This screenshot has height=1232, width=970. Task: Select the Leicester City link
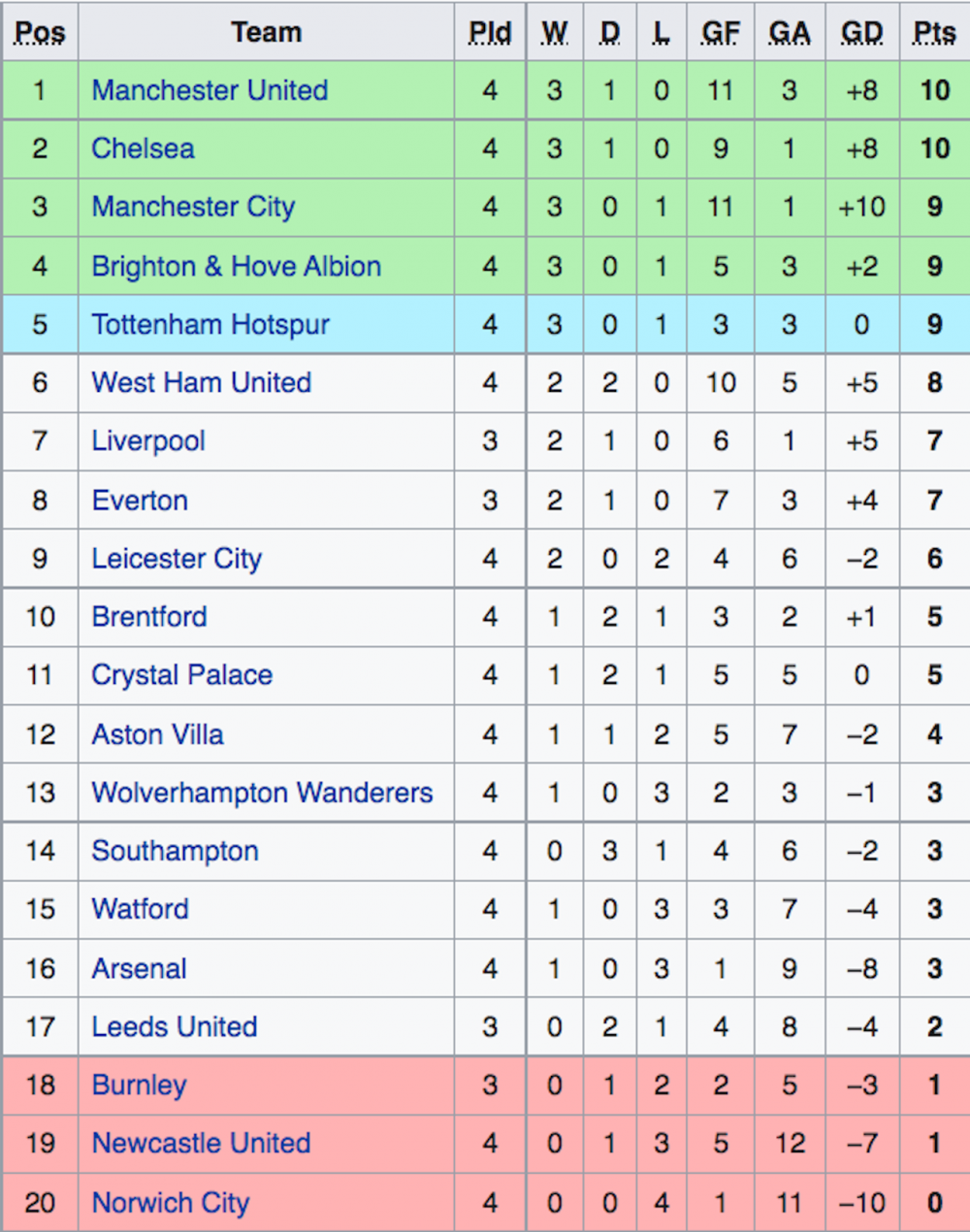point(177,559)
